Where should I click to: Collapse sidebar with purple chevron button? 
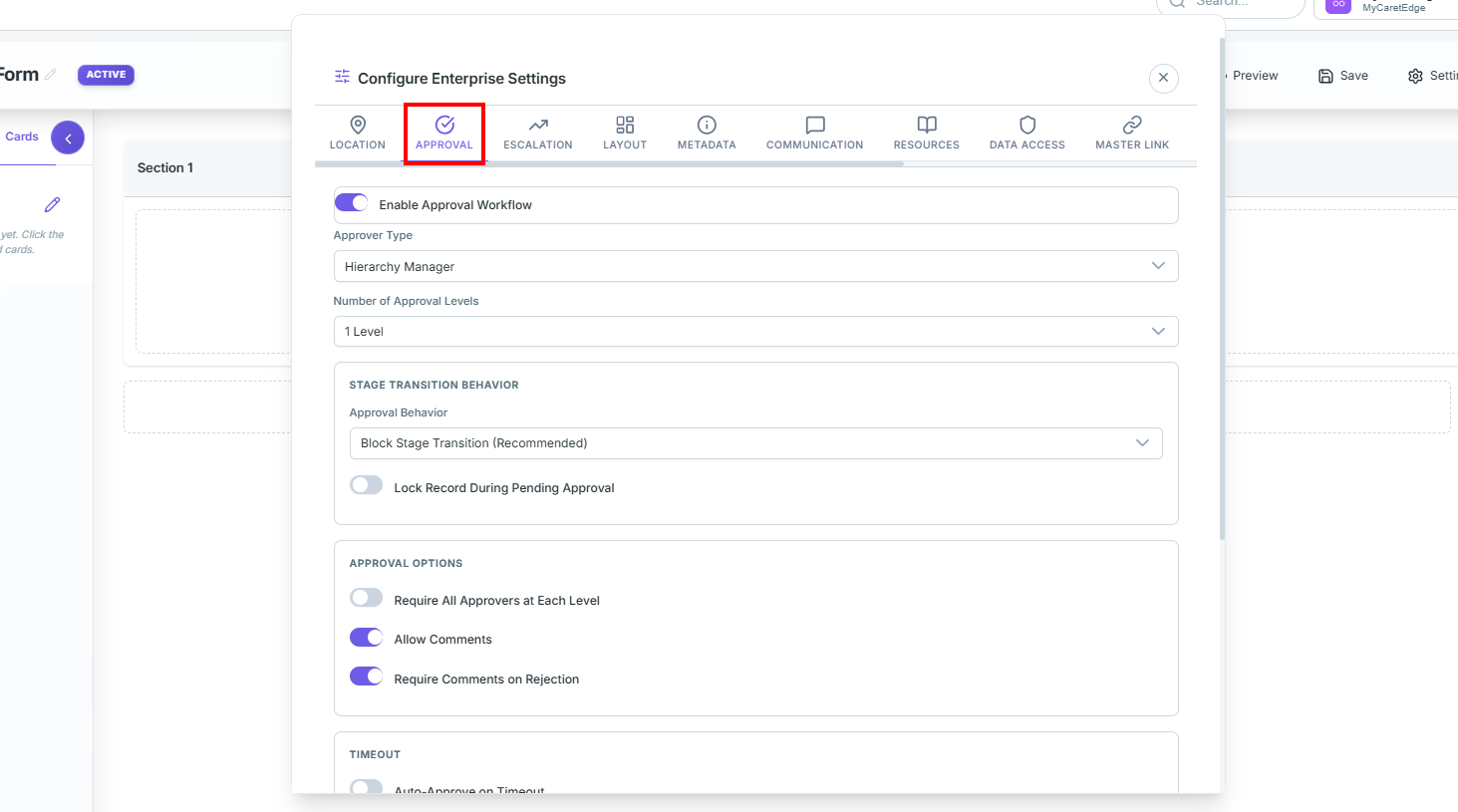coord(68,137)
